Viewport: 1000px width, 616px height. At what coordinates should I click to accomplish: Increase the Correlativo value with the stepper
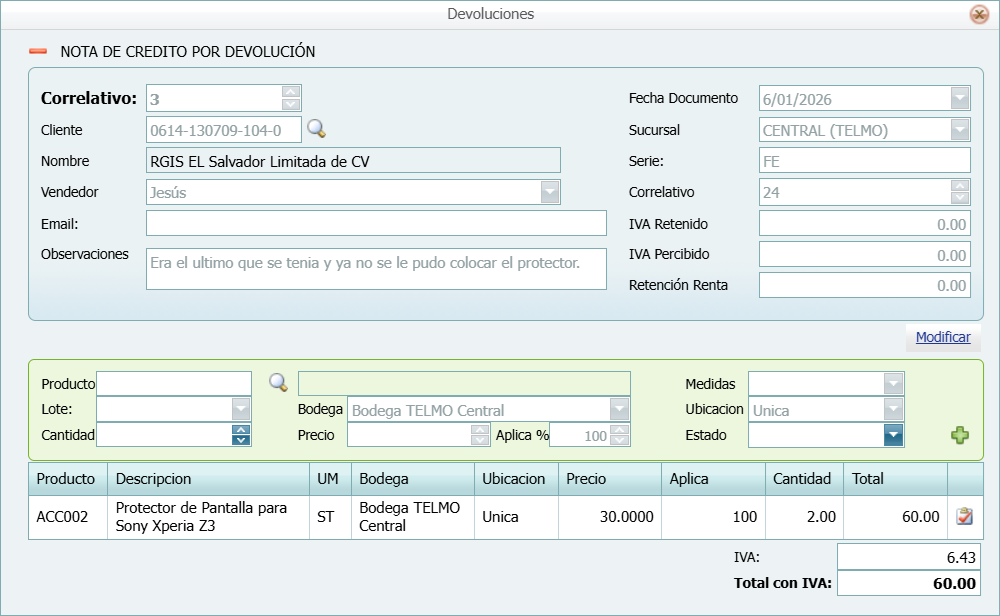point(289,91)
